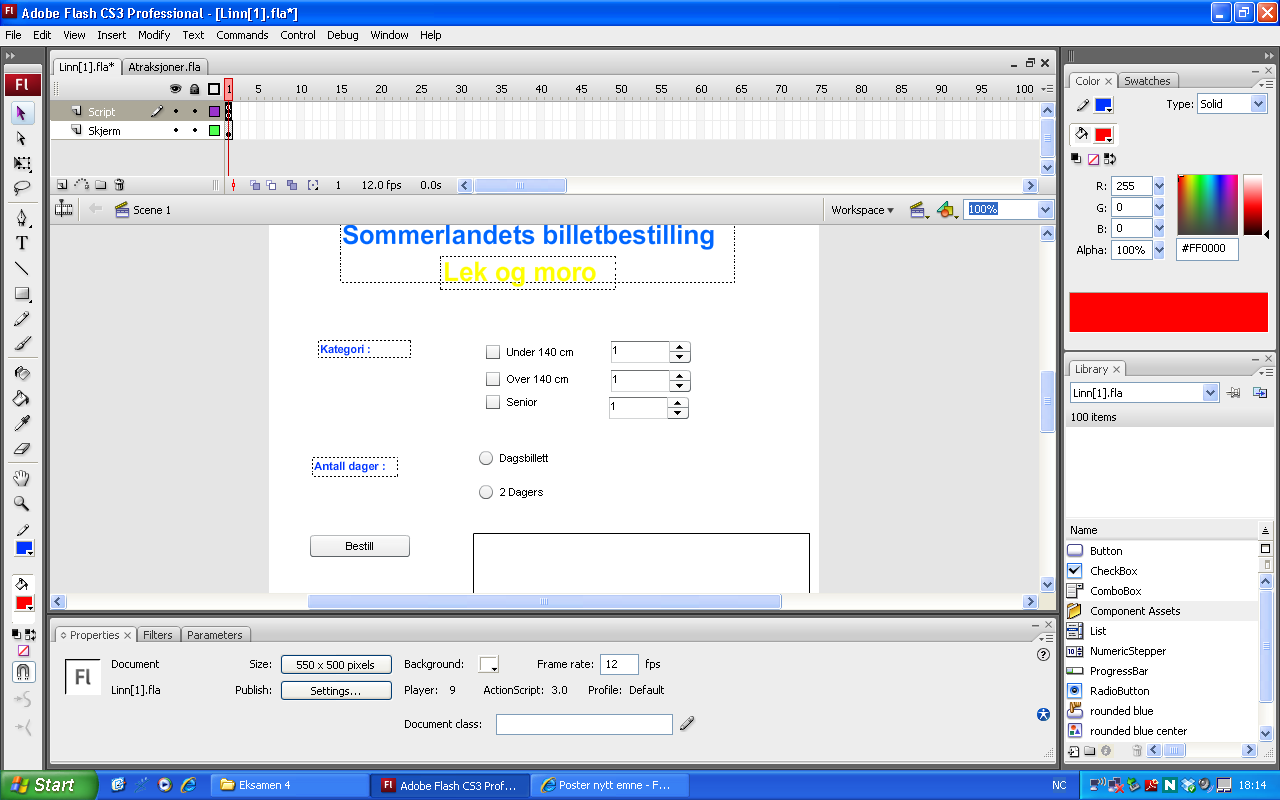This screenshot has height=800, width=1280.
Task: Open the stage zoom percentage dropdown
Action: click(1045, 210)
